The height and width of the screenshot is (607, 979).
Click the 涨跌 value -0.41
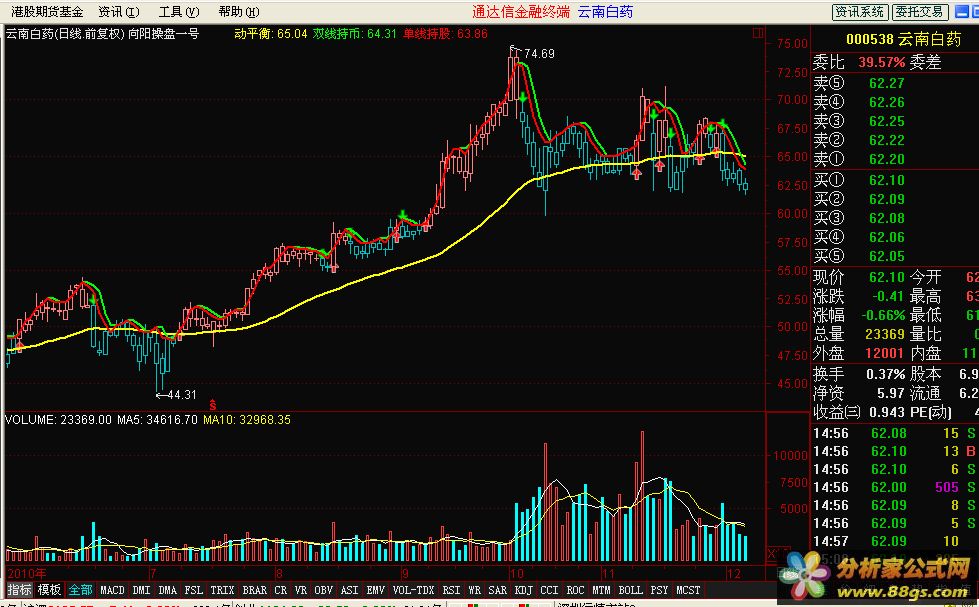click(x=889, y=296)
